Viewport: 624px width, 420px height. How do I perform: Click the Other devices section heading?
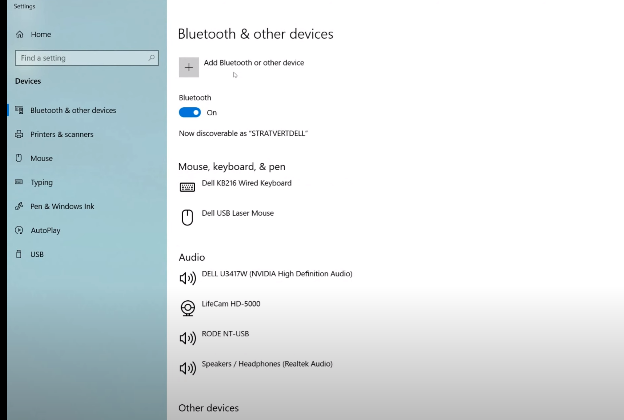209,408
